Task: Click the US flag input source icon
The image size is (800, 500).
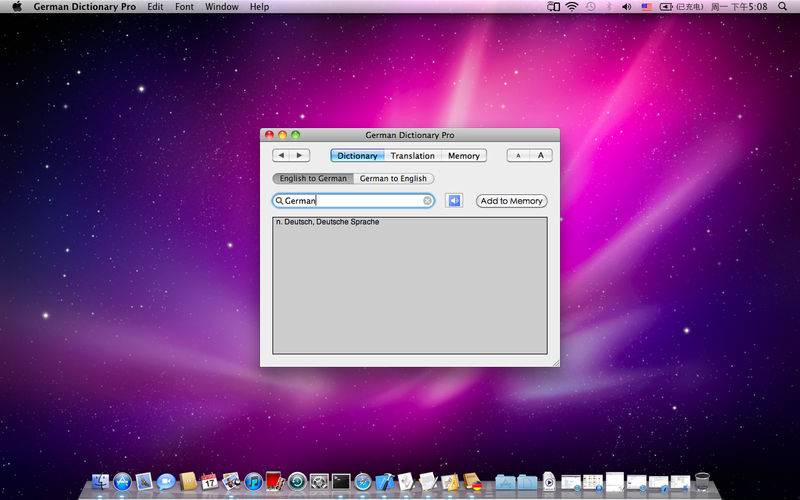Action: click(646, 7)
